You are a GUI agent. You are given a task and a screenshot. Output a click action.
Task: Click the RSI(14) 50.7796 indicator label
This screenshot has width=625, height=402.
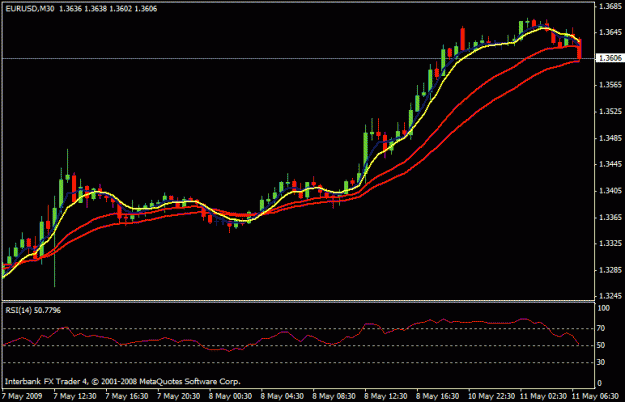pos(33,310)
